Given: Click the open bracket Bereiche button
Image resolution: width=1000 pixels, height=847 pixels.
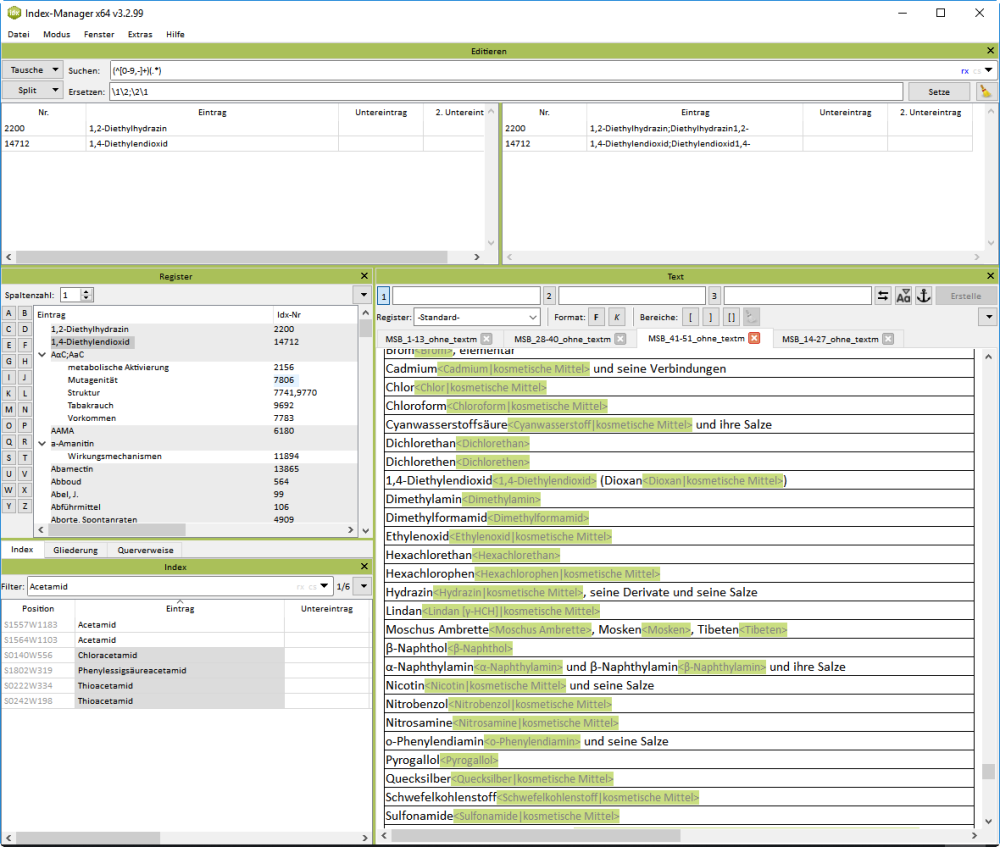Looking at the screenshot, I should (x=690, y=317).
